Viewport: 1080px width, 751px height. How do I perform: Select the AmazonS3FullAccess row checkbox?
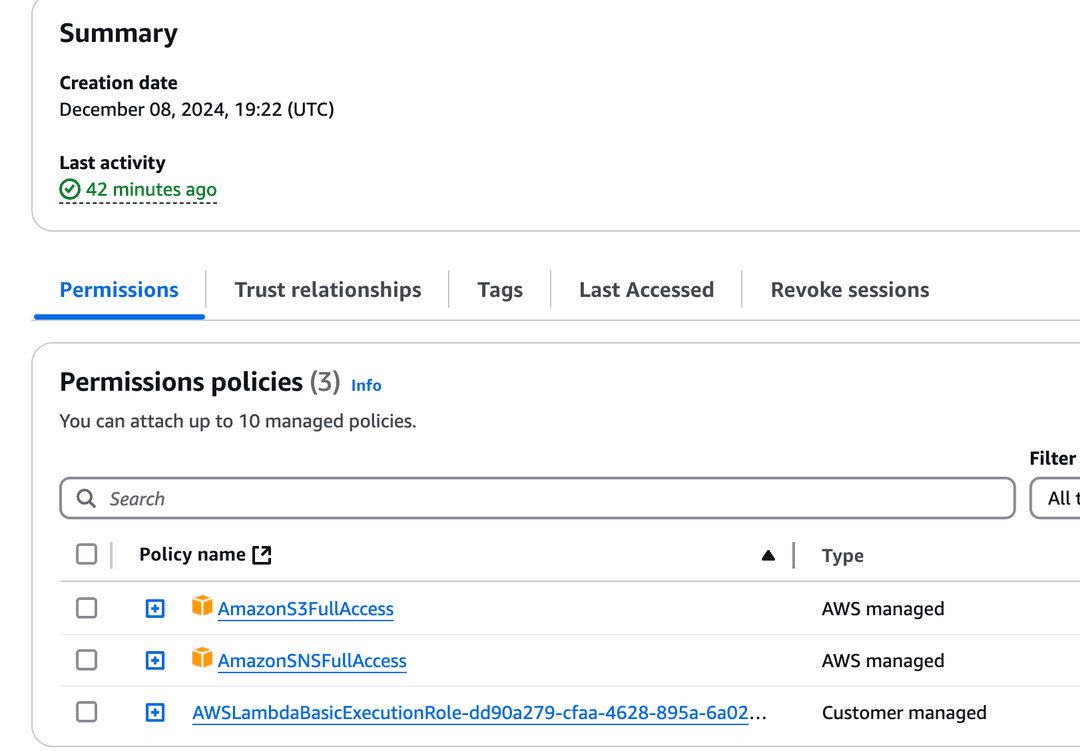click(x=86, y=608)
